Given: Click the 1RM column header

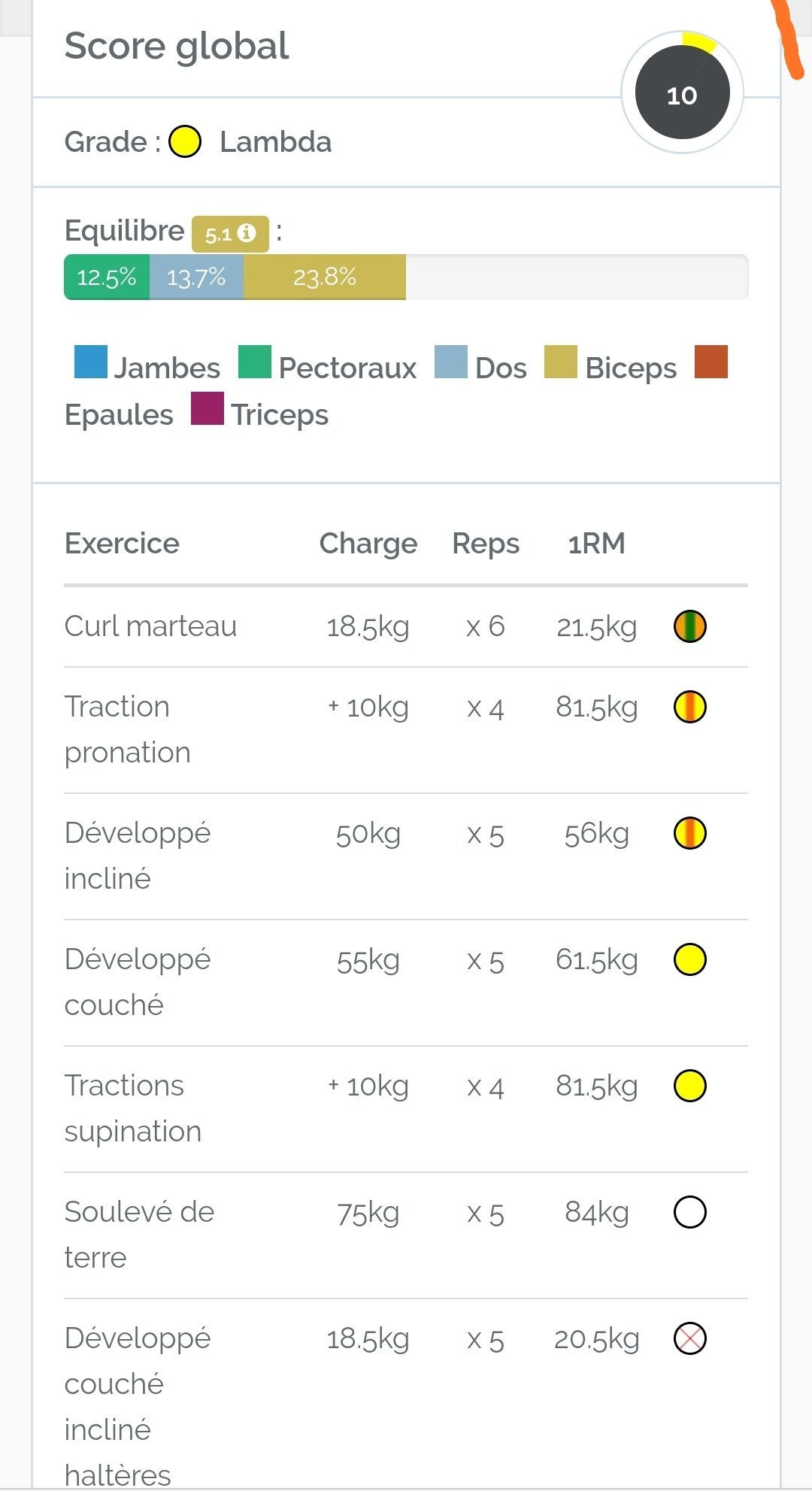Looking at the screenshot, I should coord(596,544).
